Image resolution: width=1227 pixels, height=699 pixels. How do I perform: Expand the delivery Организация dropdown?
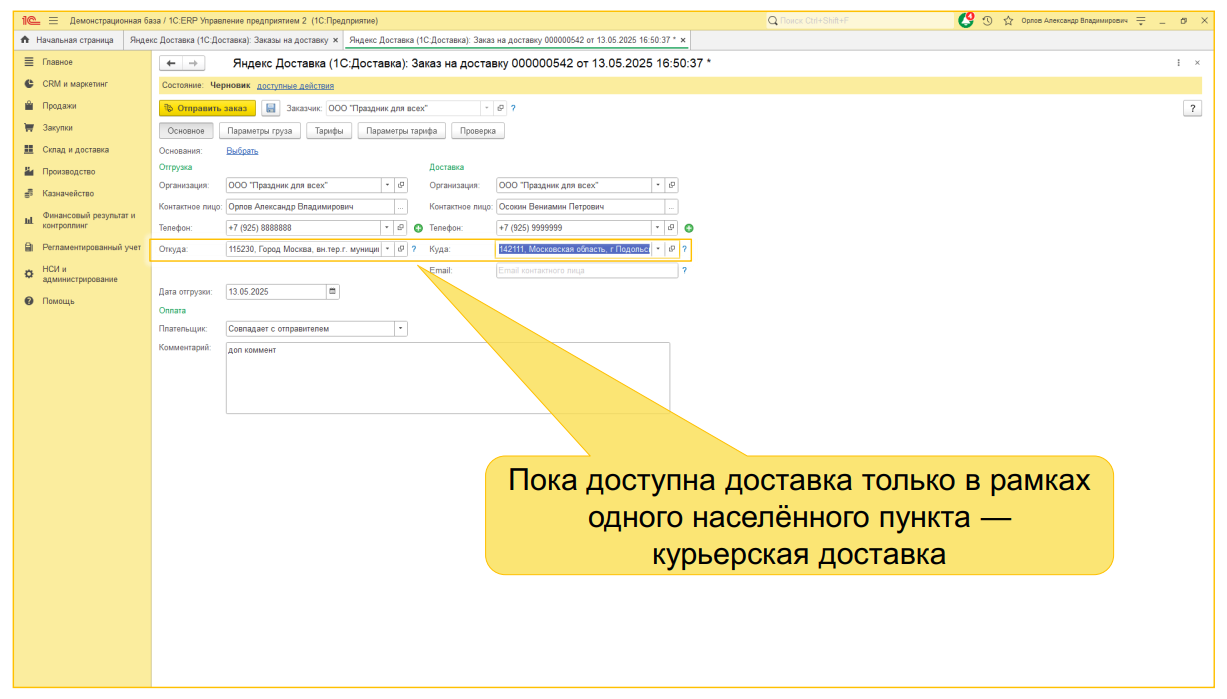click(658, 185)
